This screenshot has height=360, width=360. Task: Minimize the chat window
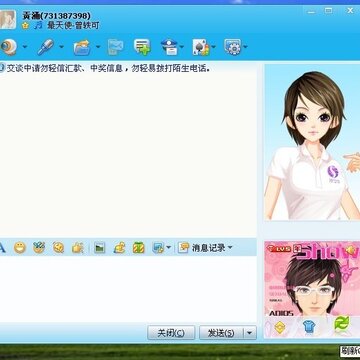click(x=311, y=11)
